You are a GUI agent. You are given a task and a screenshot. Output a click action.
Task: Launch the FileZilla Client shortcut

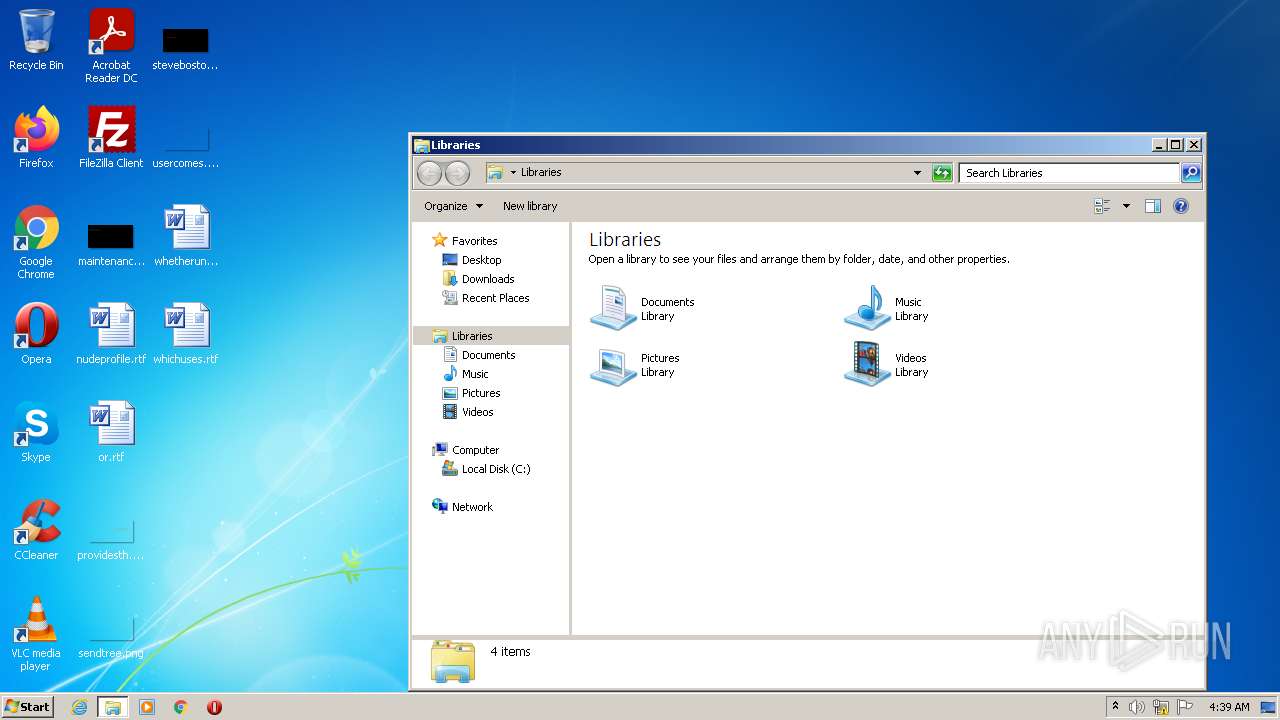click(111, 137)
